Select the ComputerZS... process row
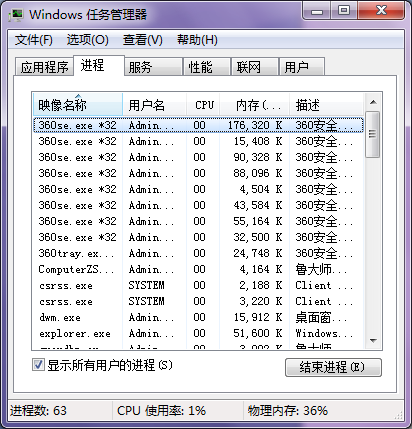The height and width of the screenshot is (429, 412). click(198, 269)
